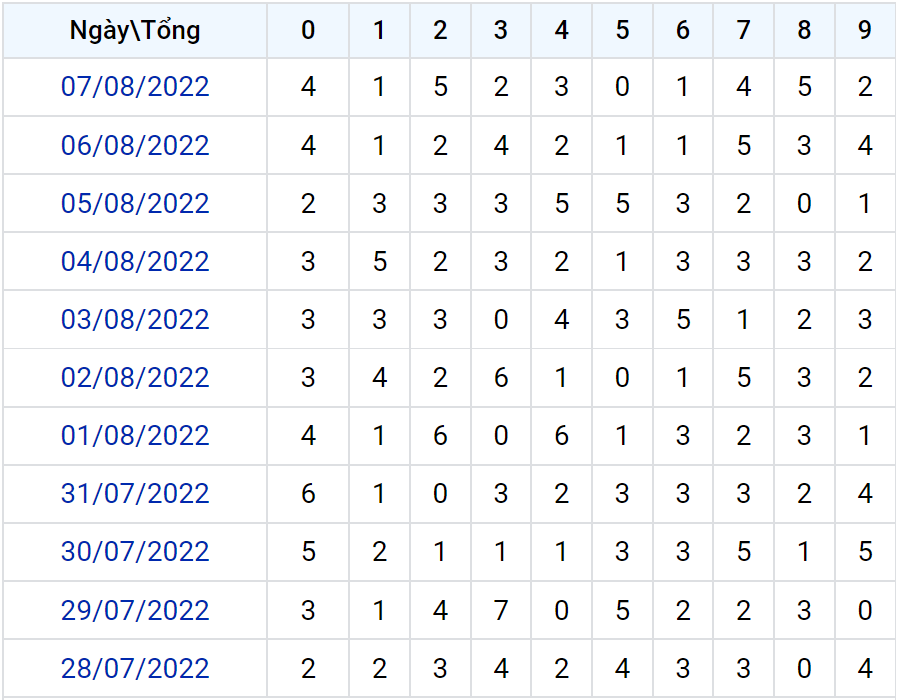Select the 04/08/2022 date link
899x700 pixels.
[135, 261]
